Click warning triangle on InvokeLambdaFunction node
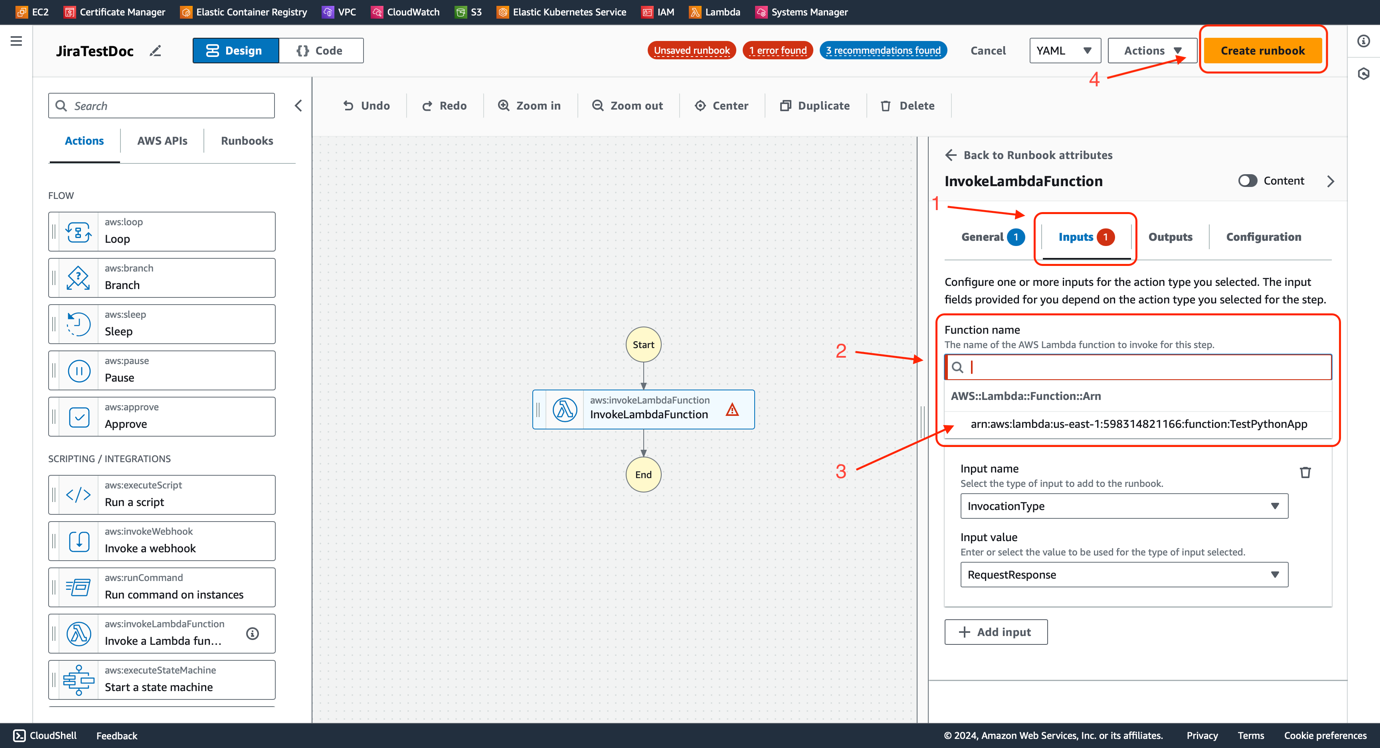The image size is (1380, 748). (x=732, y=410)
